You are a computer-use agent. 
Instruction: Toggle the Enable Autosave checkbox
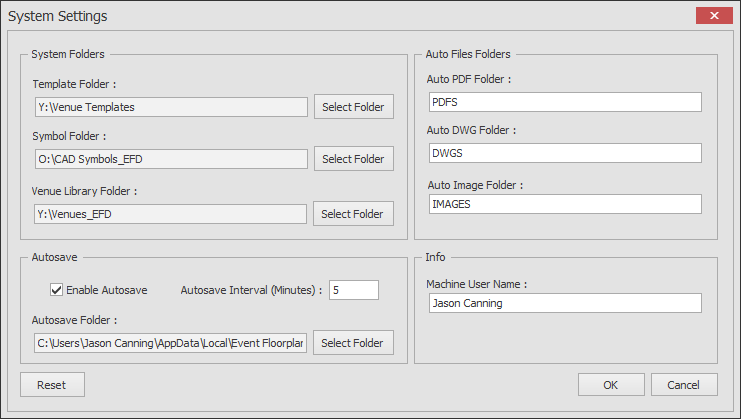[x=56, y=290]
